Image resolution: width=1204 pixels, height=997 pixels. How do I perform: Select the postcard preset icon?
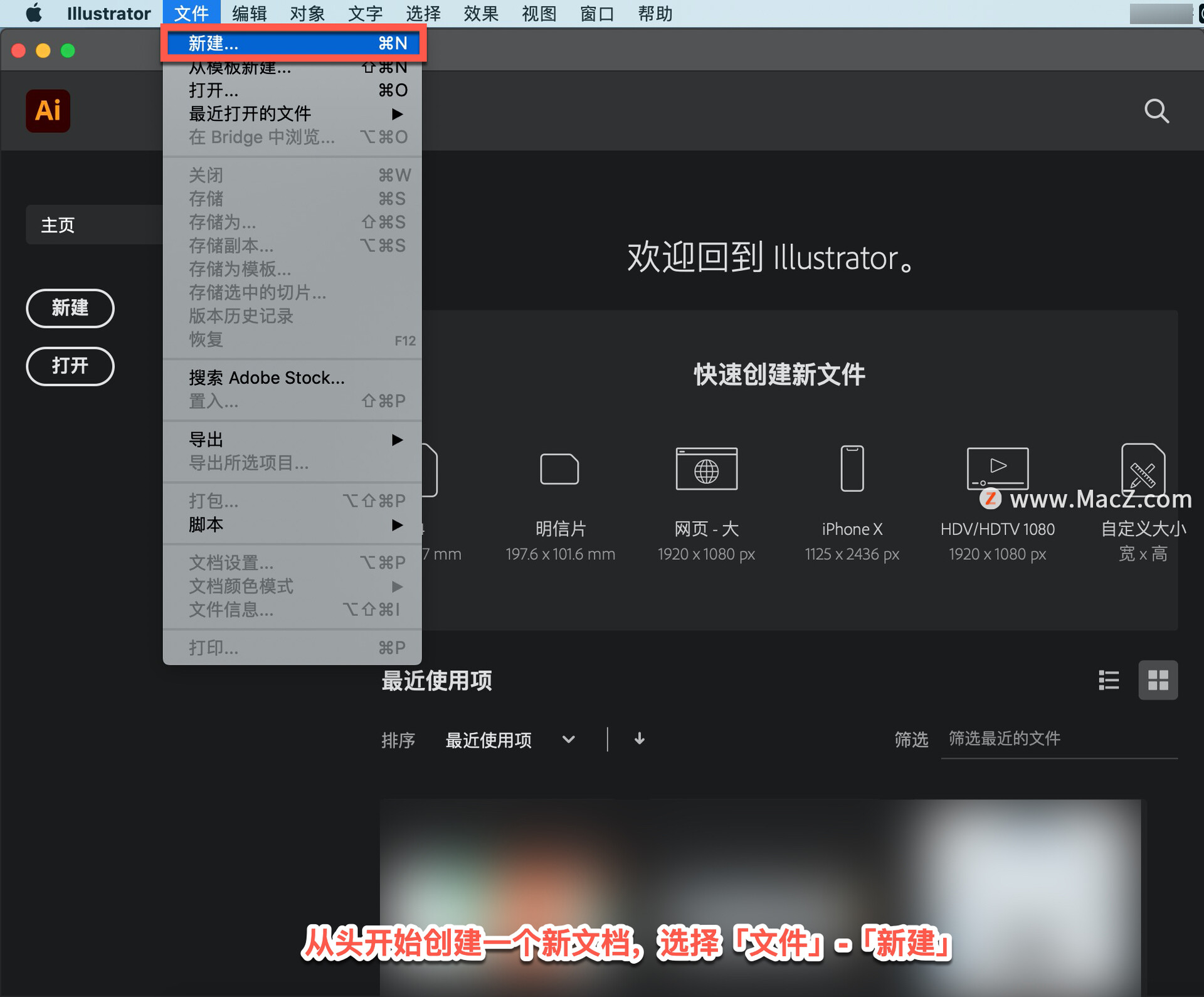(559, 469)
